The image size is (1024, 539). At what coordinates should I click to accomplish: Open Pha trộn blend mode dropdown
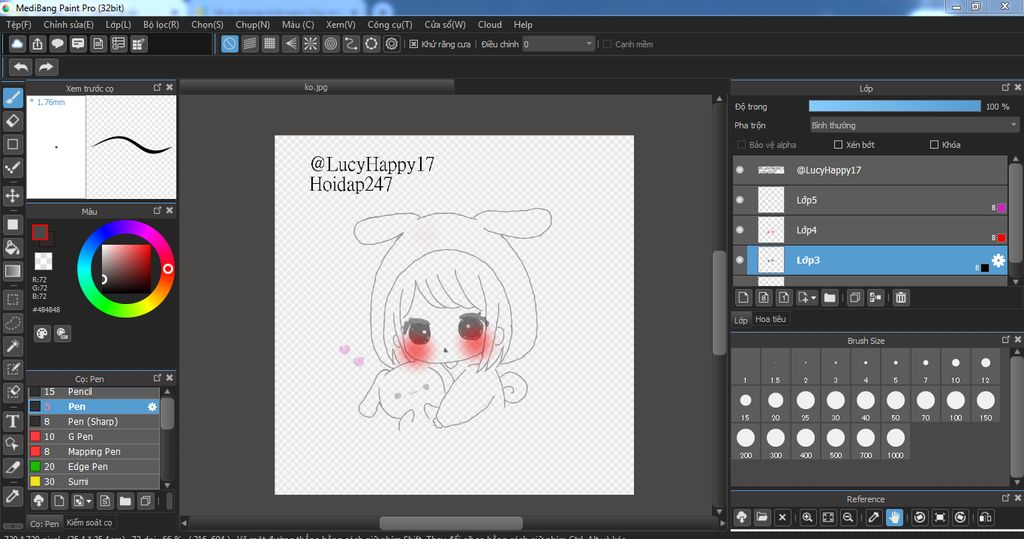[914, 125]
